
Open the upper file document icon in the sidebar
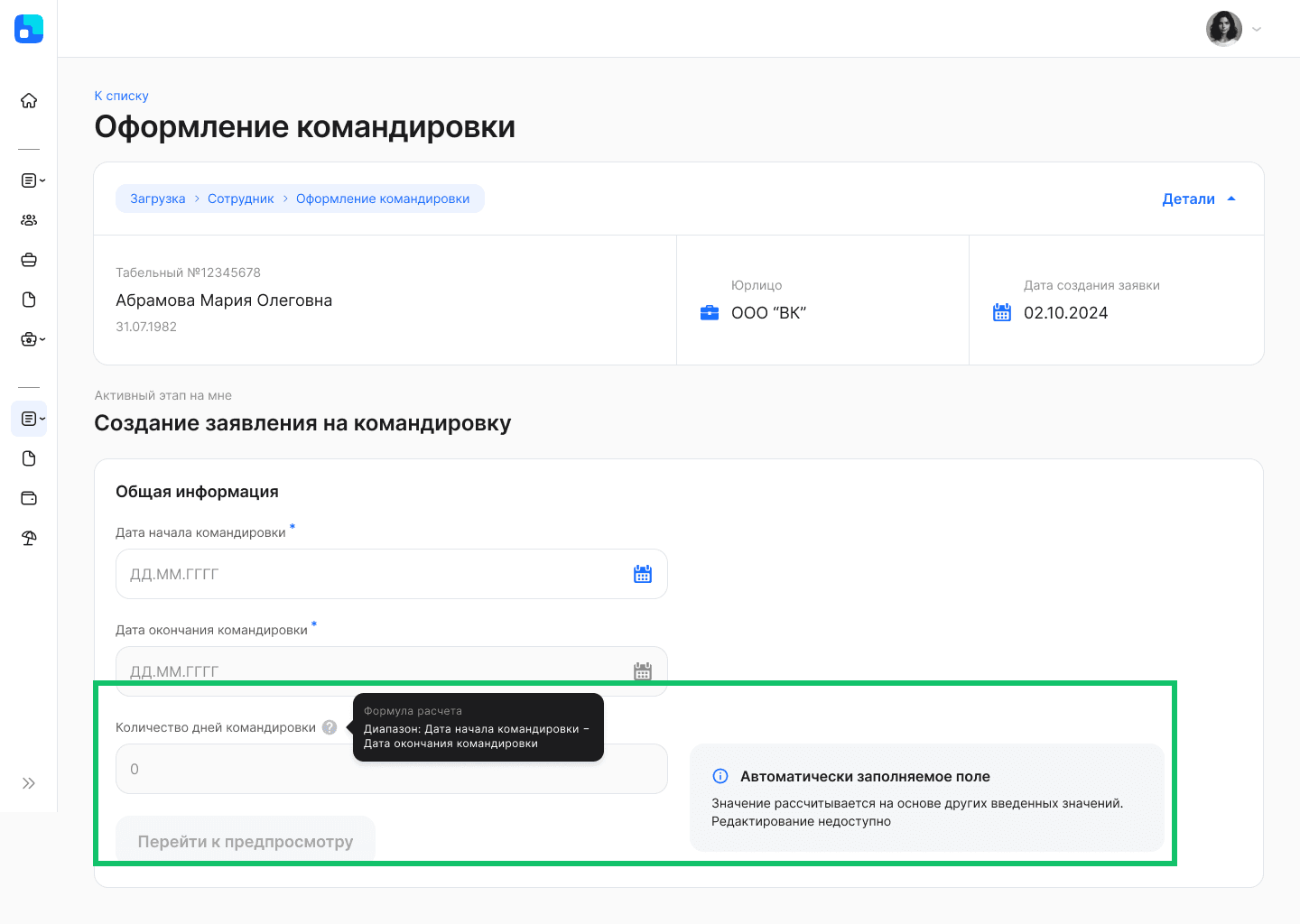pos(29,300)
